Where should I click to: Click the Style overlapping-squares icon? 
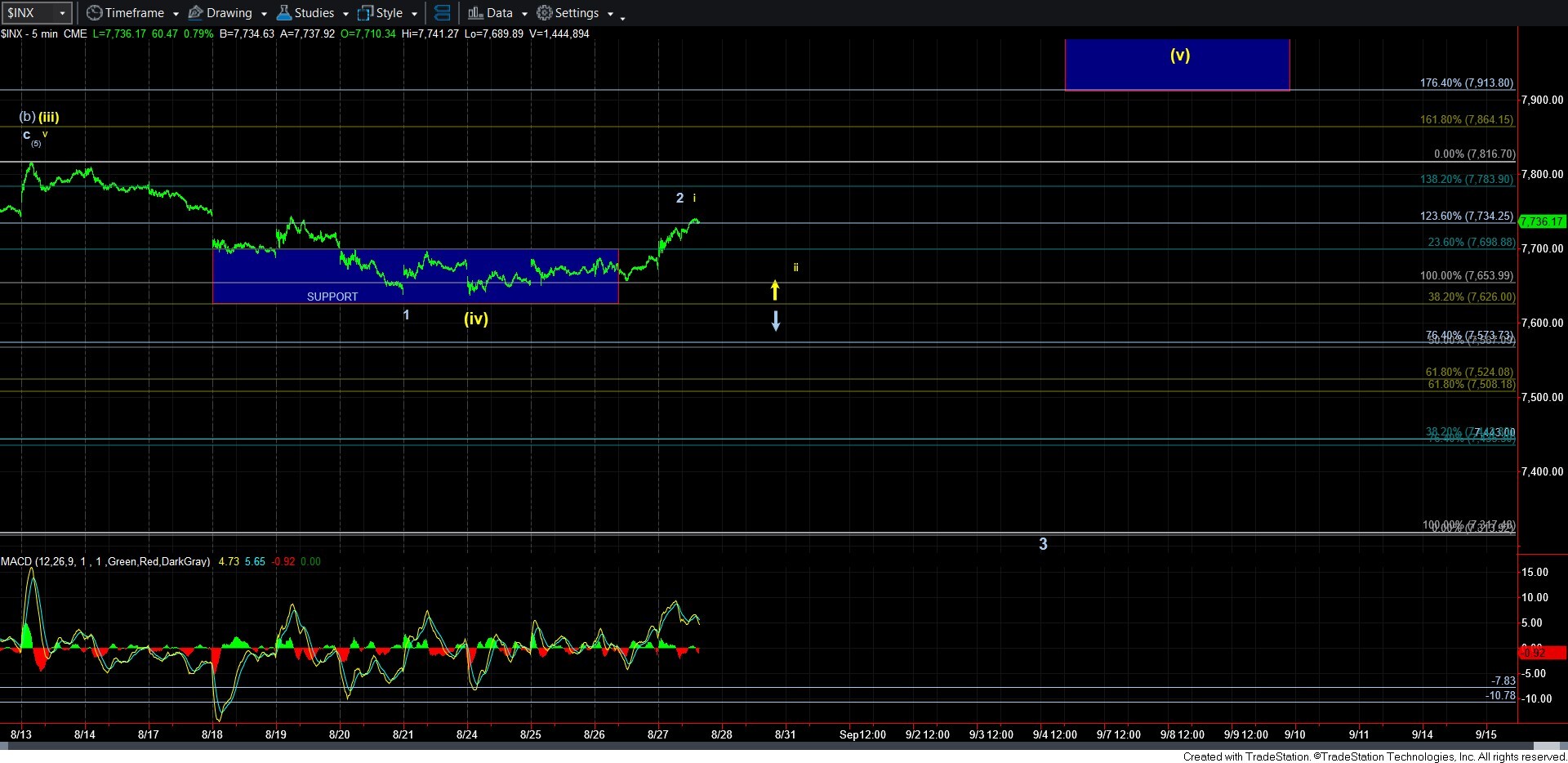point(365,13)
